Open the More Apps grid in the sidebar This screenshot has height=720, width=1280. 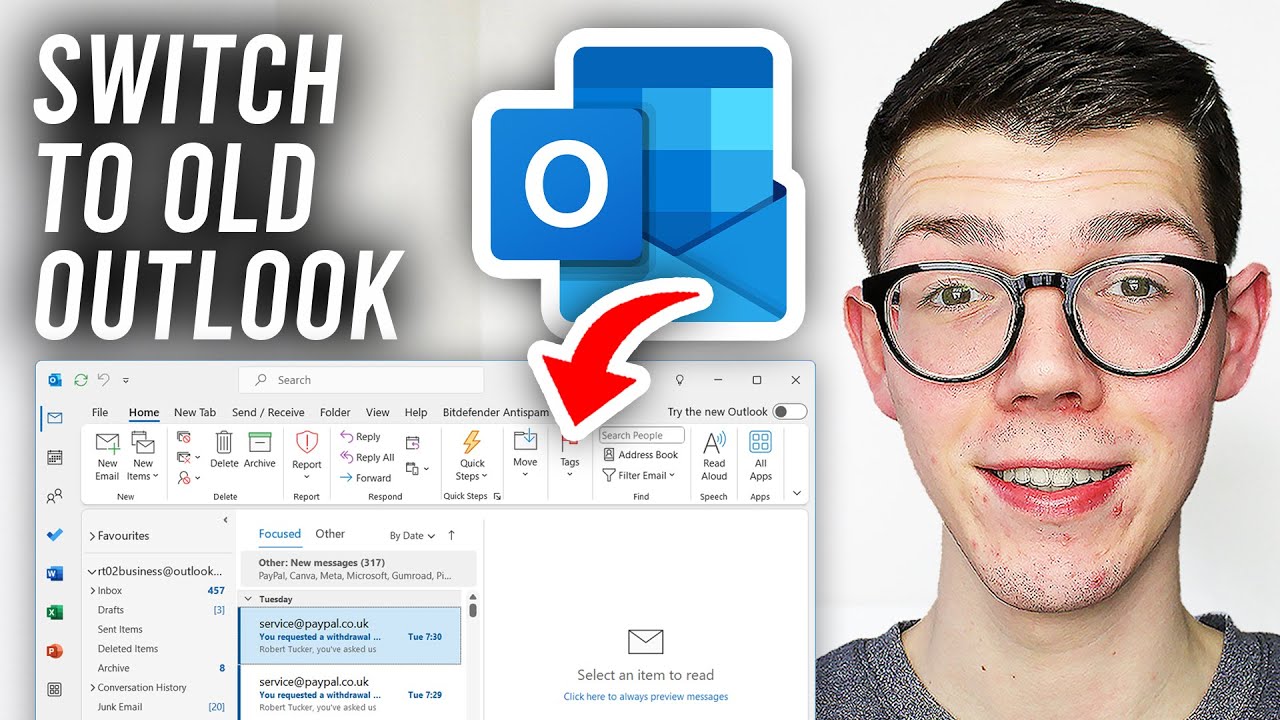pos(55,689)
